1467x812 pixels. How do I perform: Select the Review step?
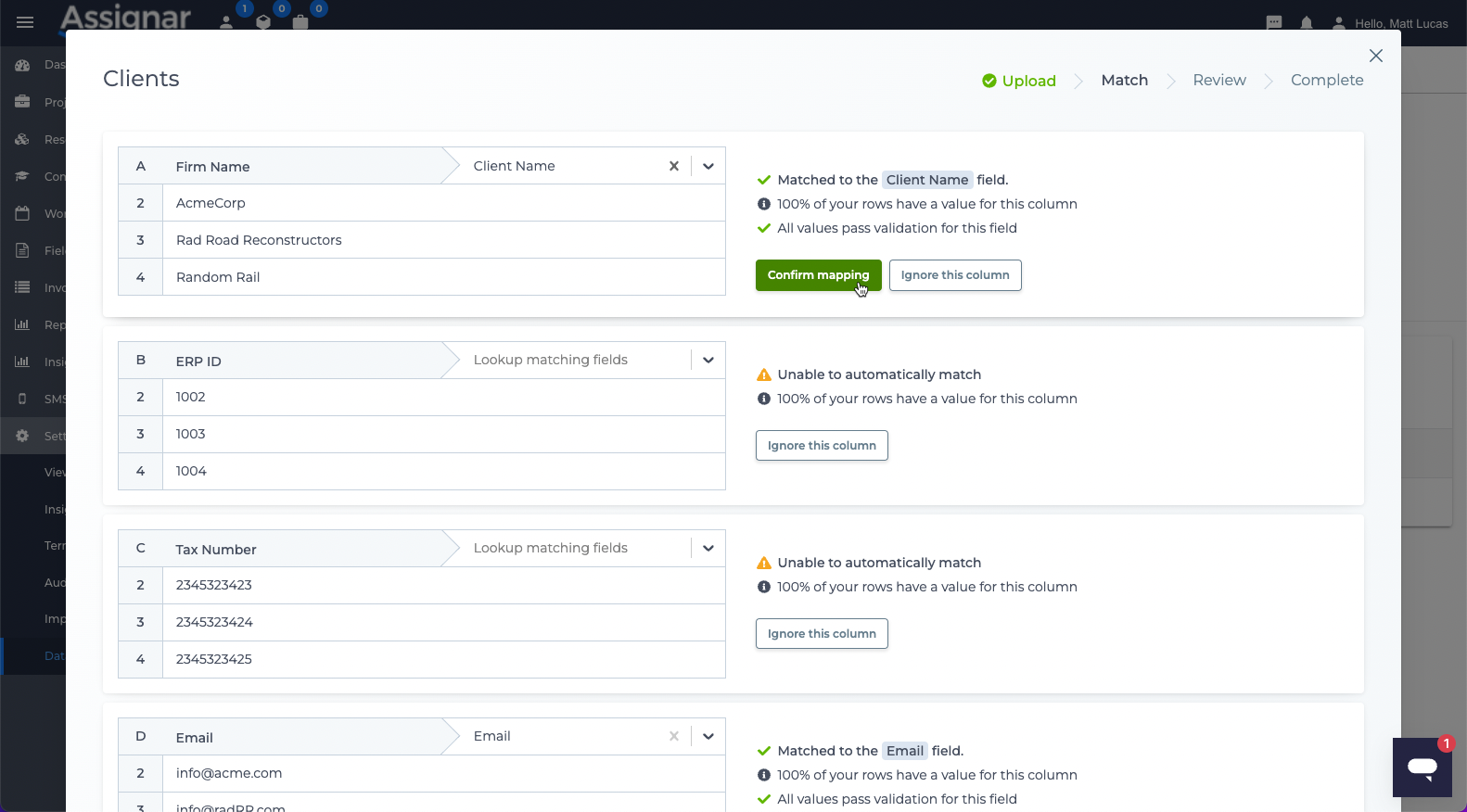1219,81
